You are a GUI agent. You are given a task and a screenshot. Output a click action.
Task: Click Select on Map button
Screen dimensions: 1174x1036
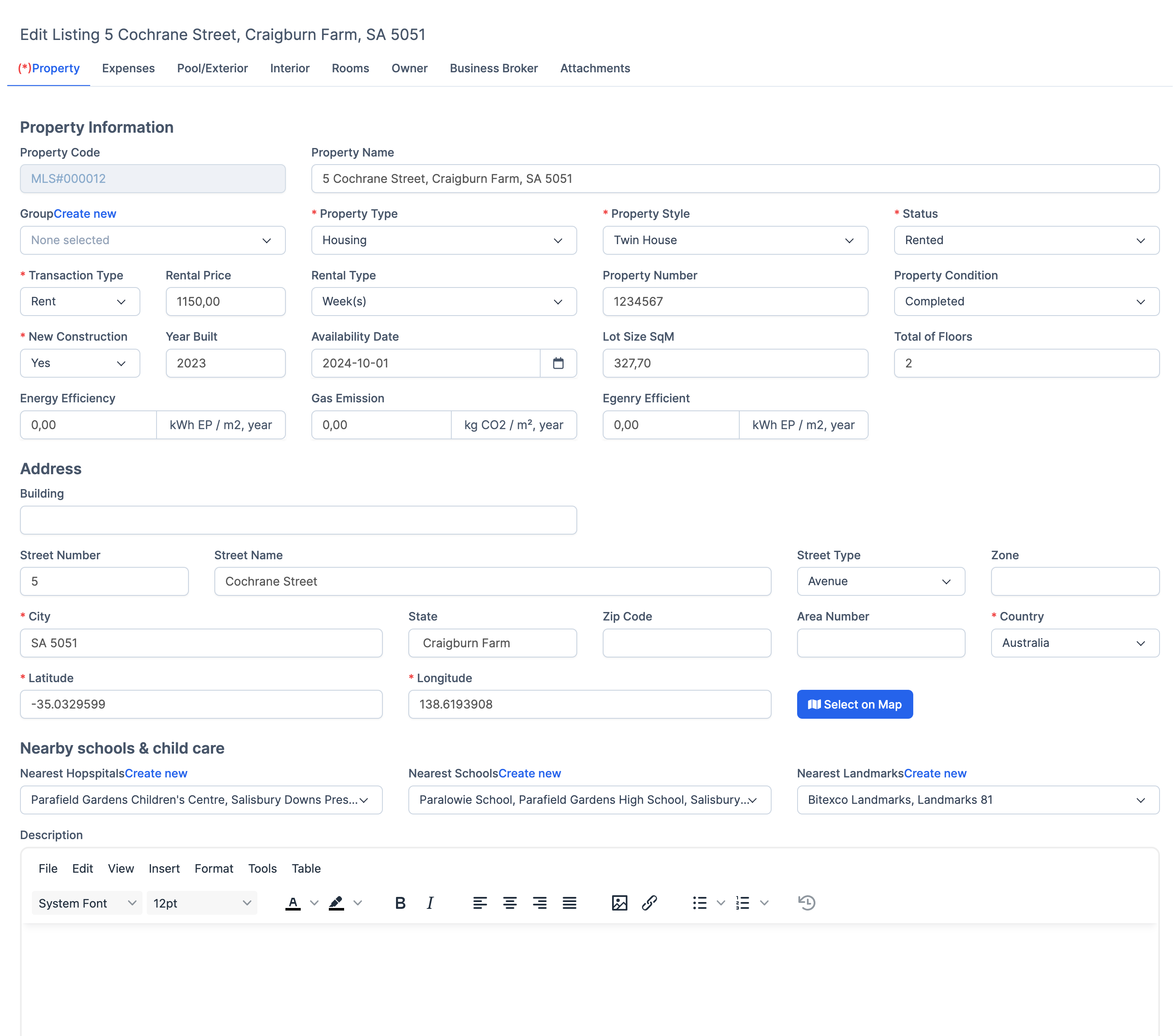[854, 704]
